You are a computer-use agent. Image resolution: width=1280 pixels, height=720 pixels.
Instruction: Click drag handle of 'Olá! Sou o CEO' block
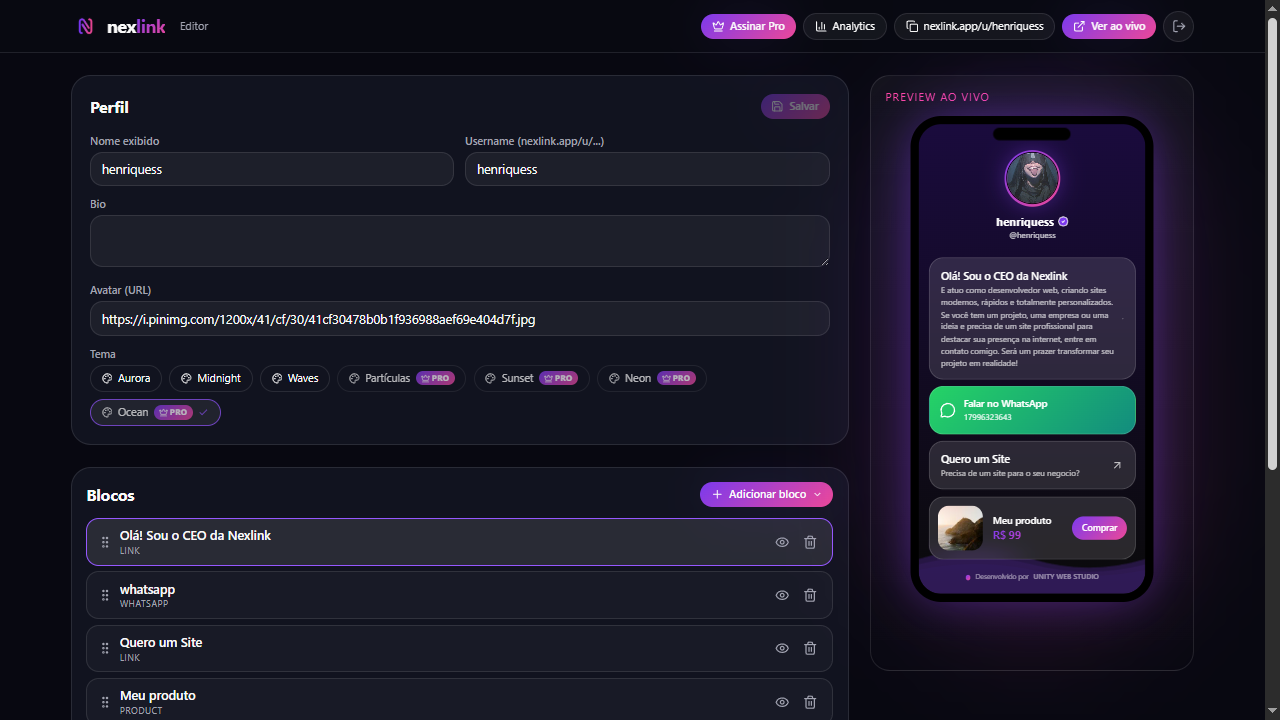coord(105,542)
